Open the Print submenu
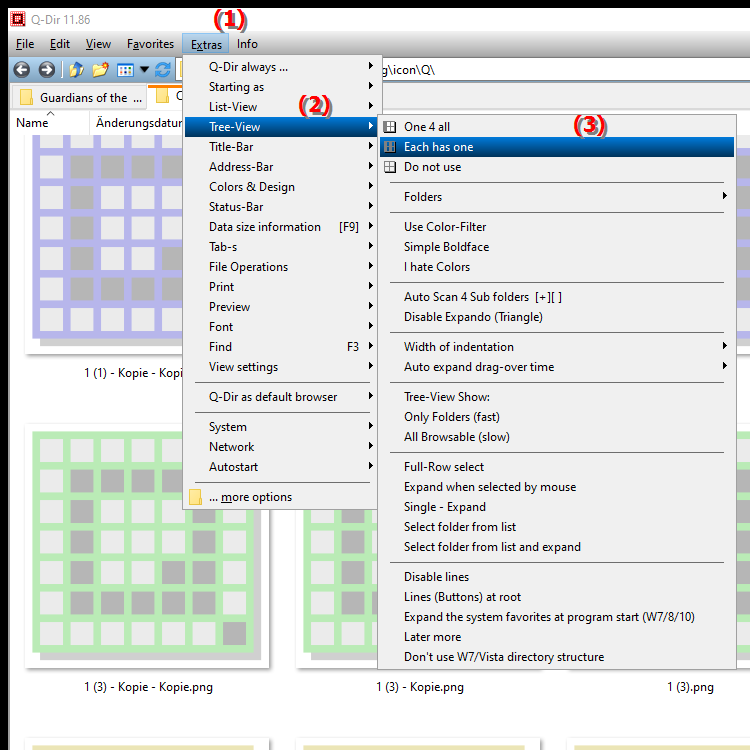The height and width of the screenshot is (750, 750). (x=281, y=287)
